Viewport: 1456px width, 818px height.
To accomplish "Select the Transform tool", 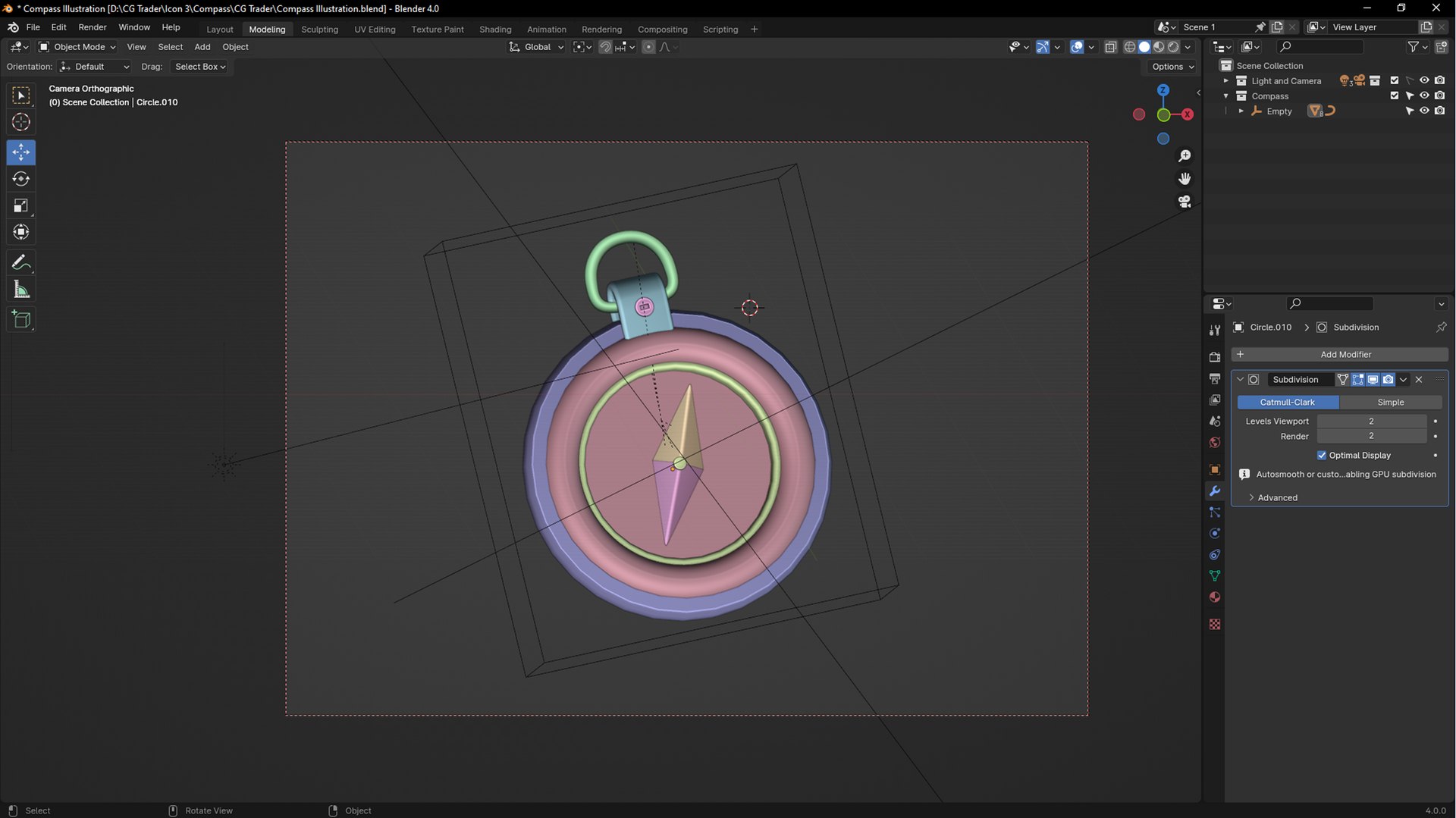I will click(x=21, y=232).
